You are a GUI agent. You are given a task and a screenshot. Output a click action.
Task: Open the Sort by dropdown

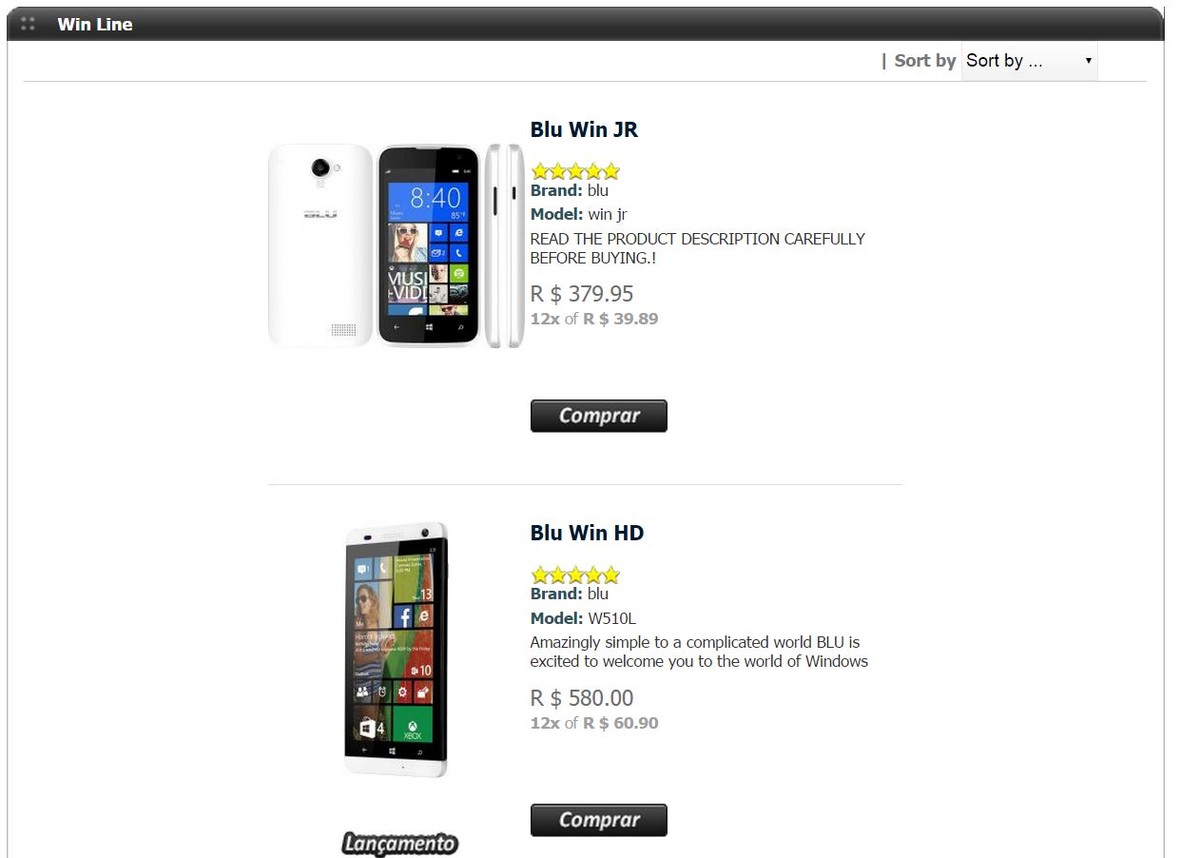[x=1029, y=61]
